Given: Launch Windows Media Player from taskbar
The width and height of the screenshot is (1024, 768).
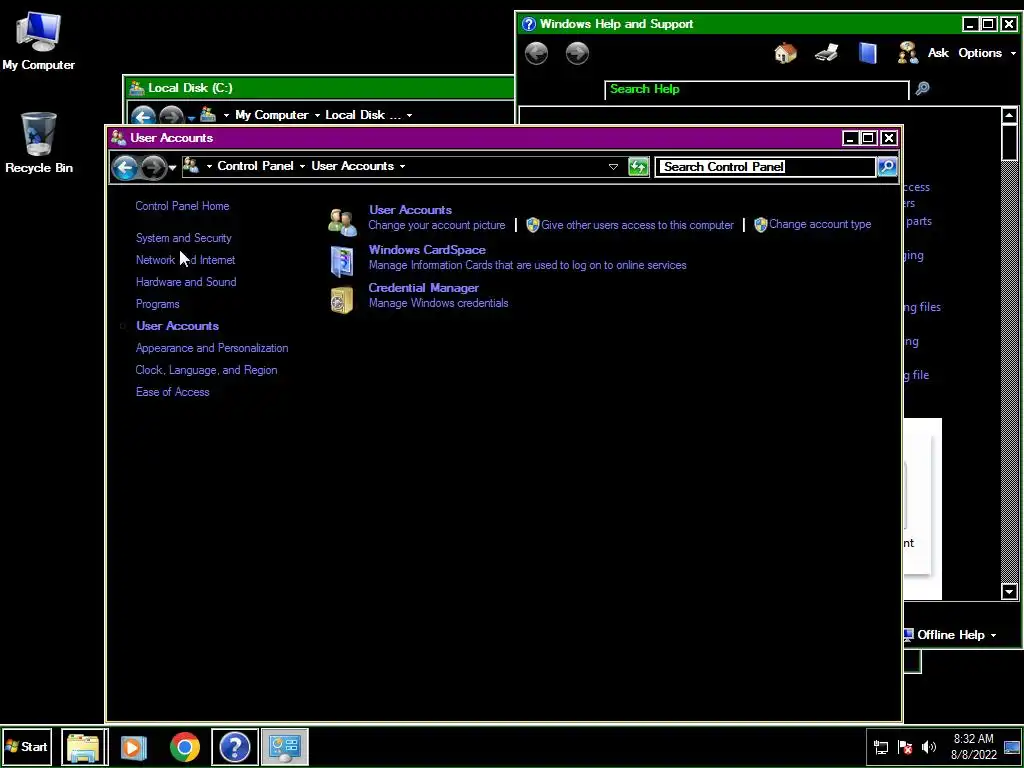Looking at the screenshot, I should click(134, 747).
